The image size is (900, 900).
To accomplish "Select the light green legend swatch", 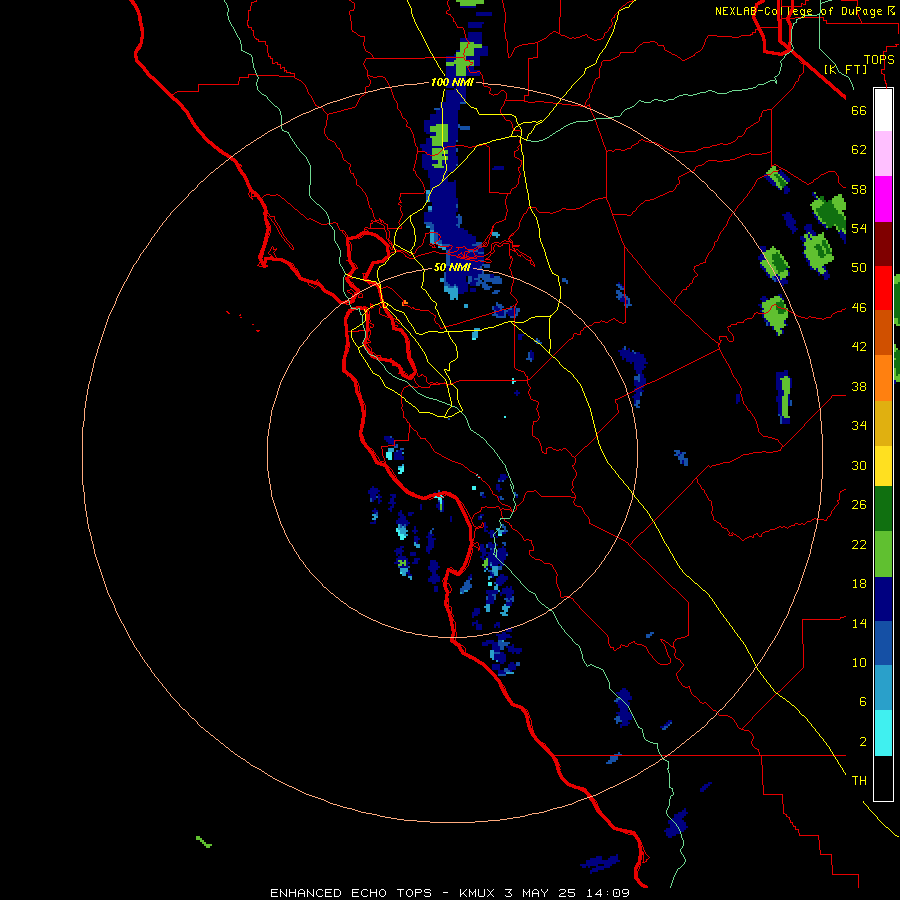I will click(883, 554).
